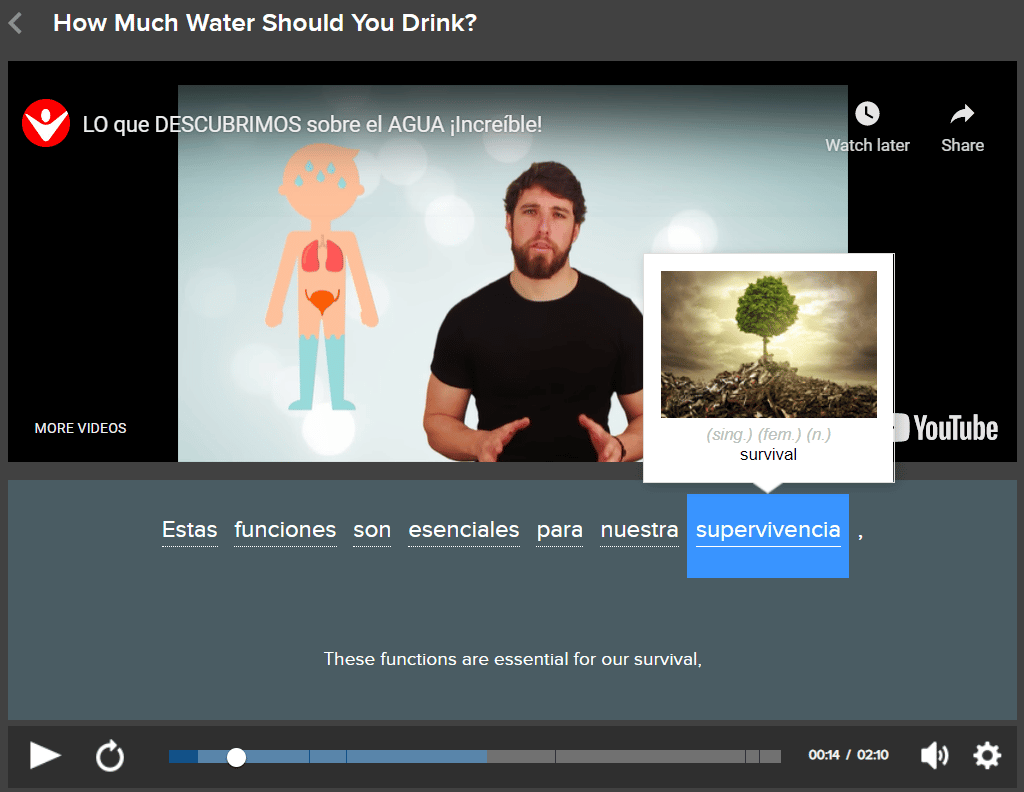Screen dimensions: 1024x792
Task: Select the word 'funciones' in subtitle
Action: pos(285,530)
